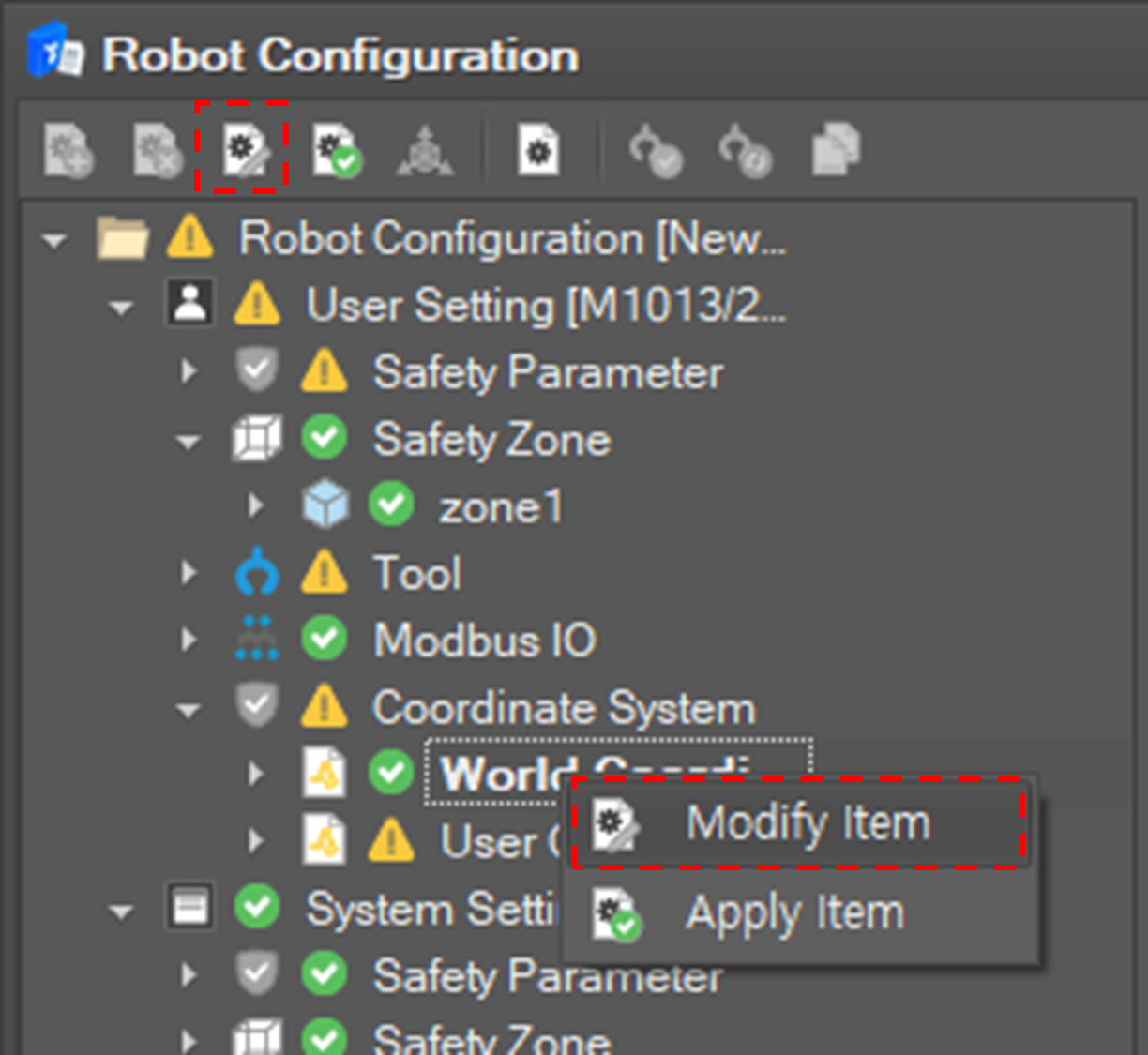1148x1055 pixels.
Task: Collapse the User Setting node
Action: 121,308
